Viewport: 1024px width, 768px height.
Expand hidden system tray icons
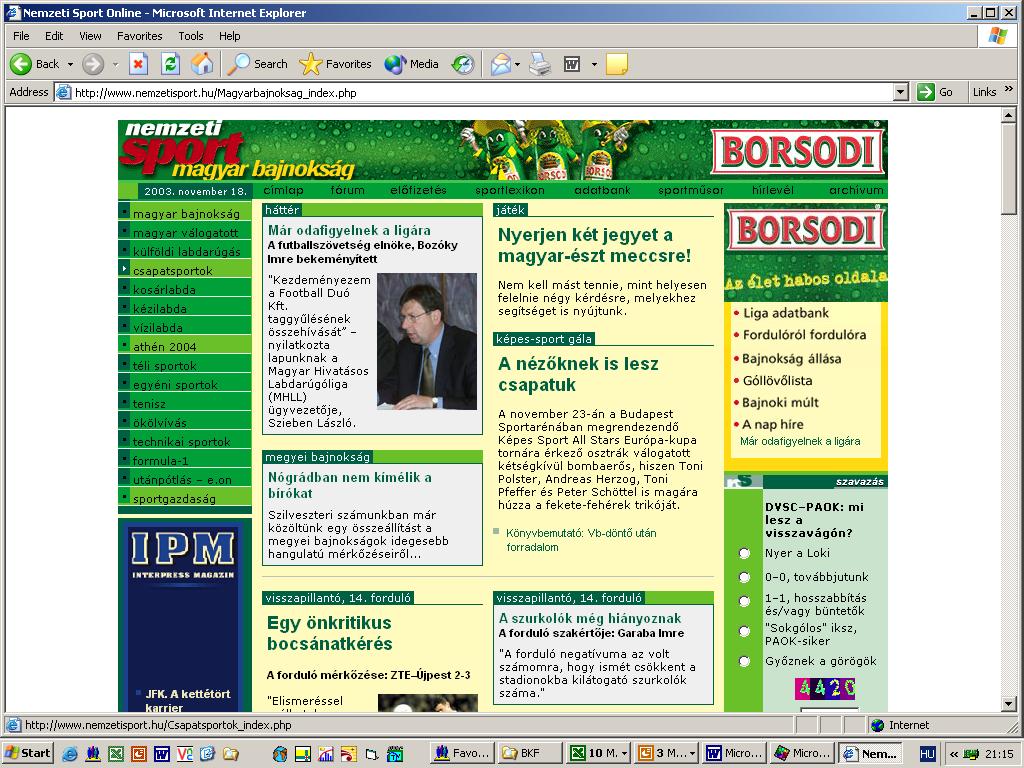pyautogui.click(x=953, y=754)
